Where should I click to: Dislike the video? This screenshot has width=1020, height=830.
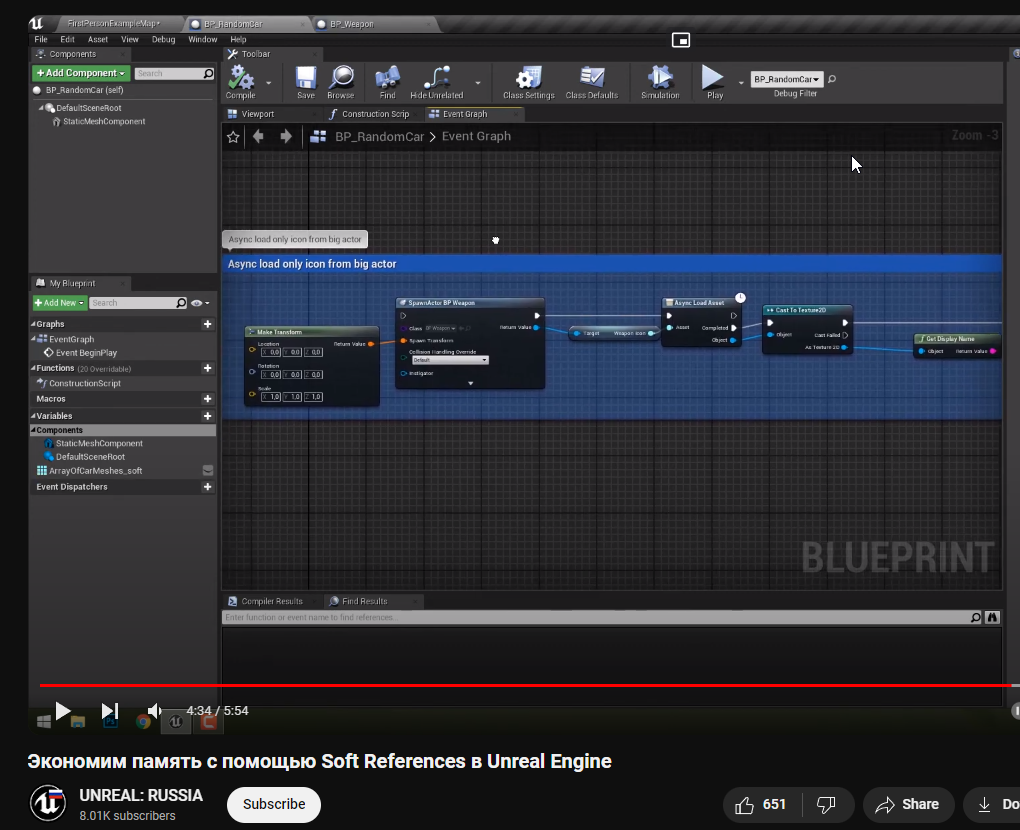(x=826, y=805)
